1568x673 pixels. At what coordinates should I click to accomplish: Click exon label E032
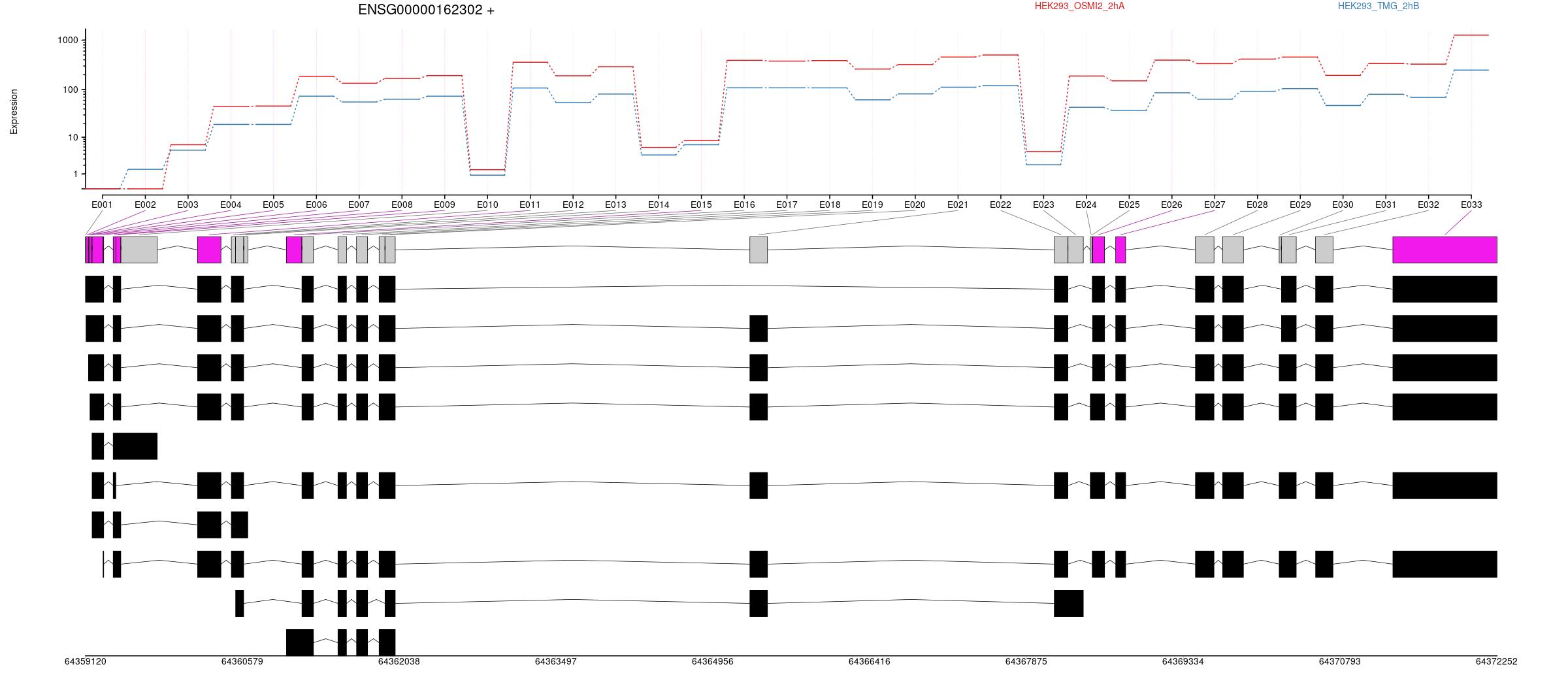(1428, 205)
